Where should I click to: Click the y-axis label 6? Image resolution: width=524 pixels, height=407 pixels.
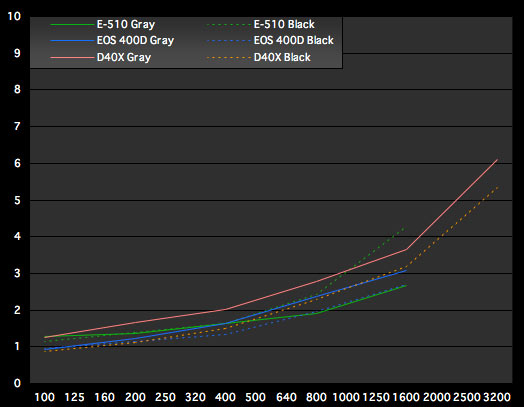click(17, 163)
